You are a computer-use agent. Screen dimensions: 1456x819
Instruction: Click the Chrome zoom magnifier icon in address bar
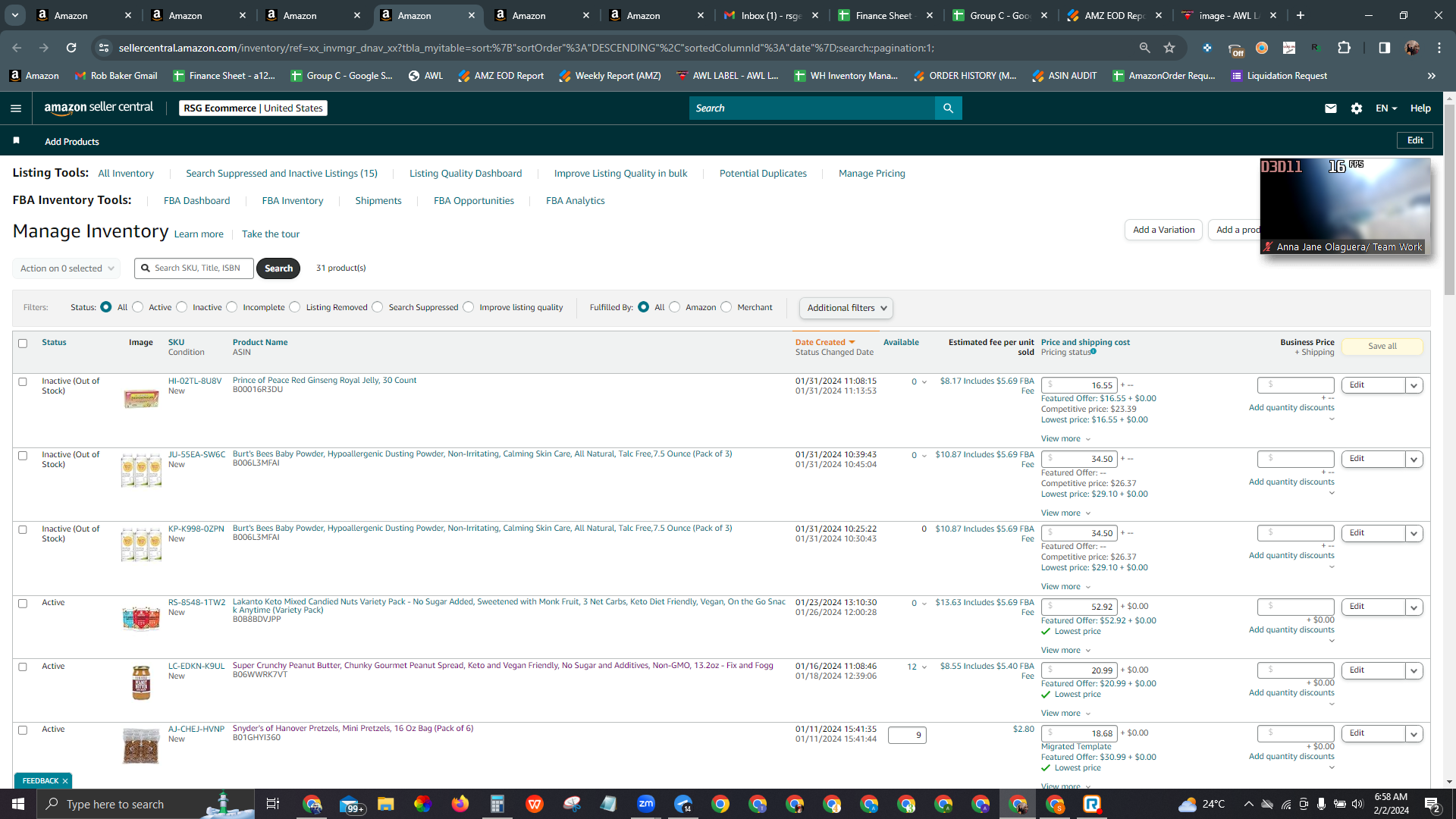point(1144,48)
